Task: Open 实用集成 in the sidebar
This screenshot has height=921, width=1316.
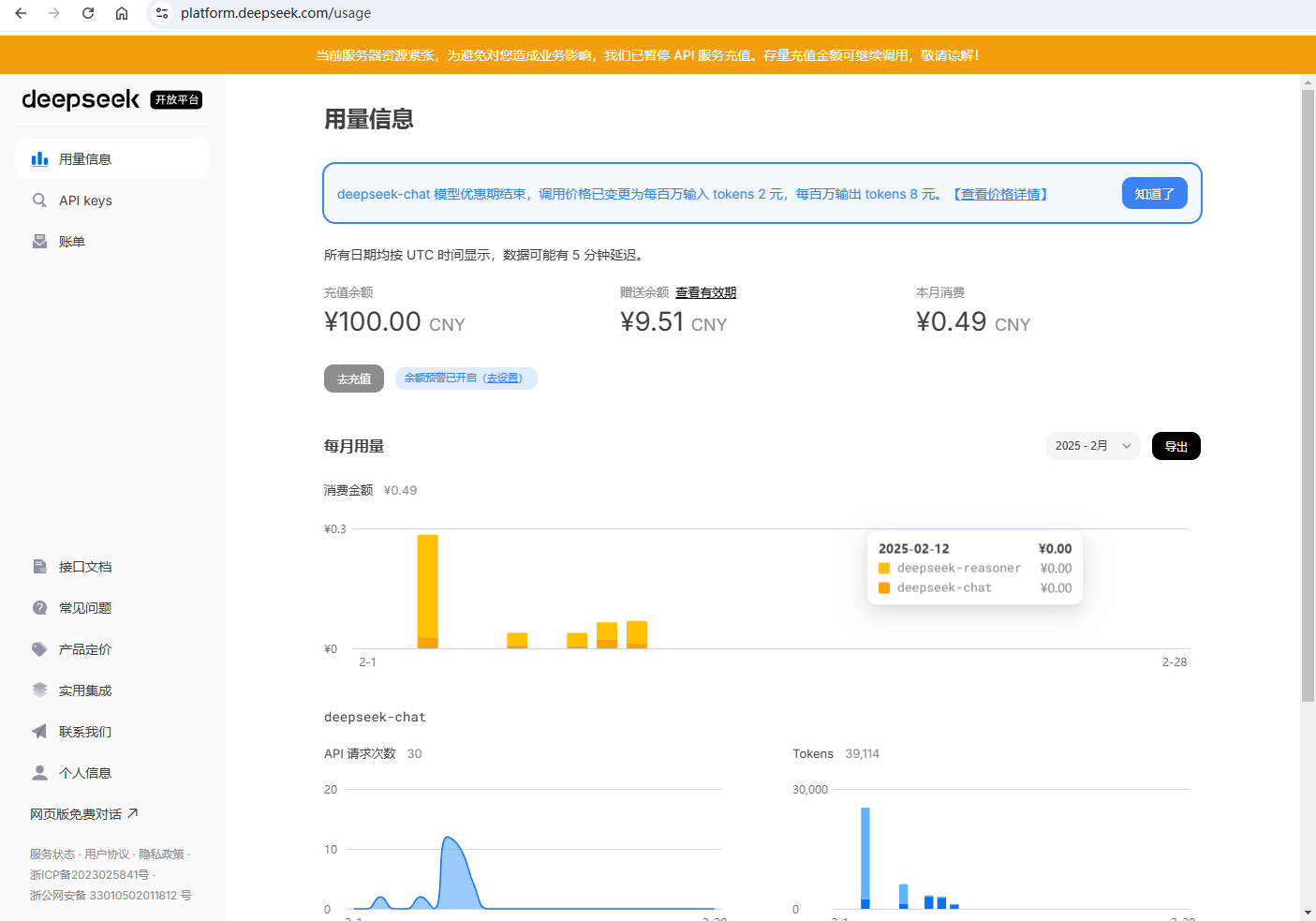Action: (x=112, y=691)
